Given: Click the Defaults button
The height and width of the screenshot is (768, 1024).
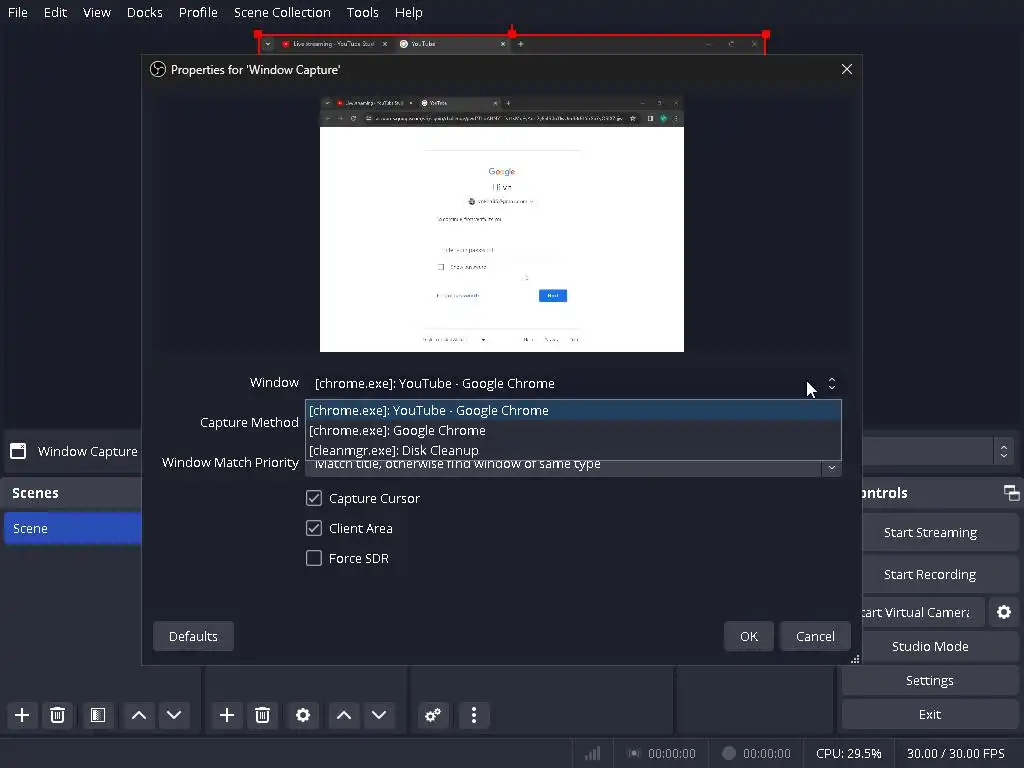Looking at the screenshot, I should point(193,636).
